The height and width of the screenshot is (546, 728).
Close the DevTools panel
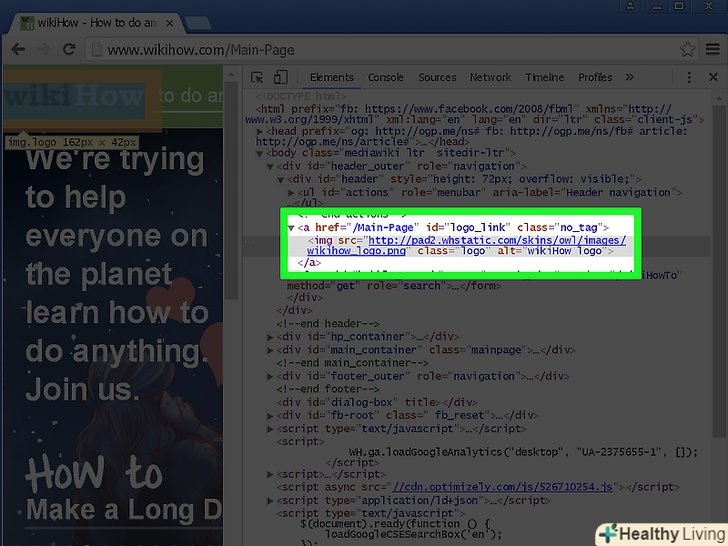[x=714, y=77]
